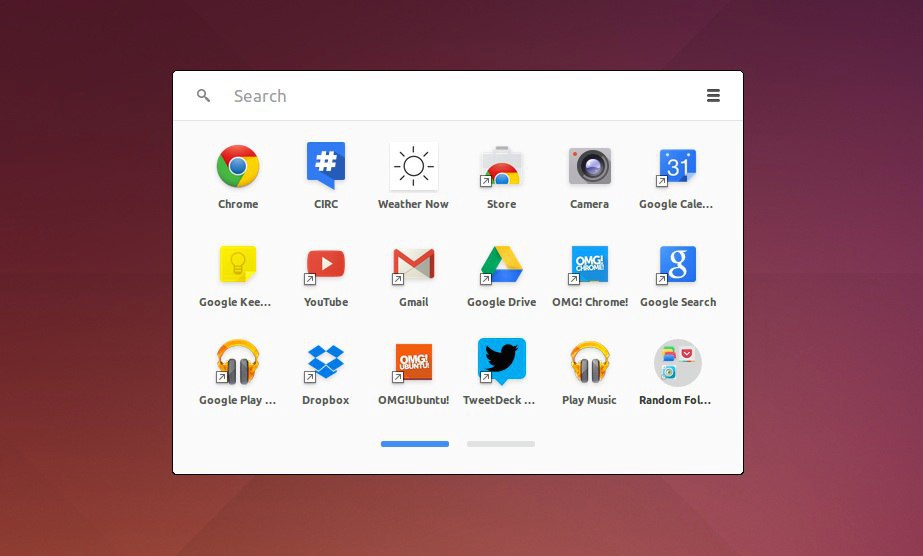Switch to the second apps page indicator
This screenshot has width=923, height=556.
[501, 444]
